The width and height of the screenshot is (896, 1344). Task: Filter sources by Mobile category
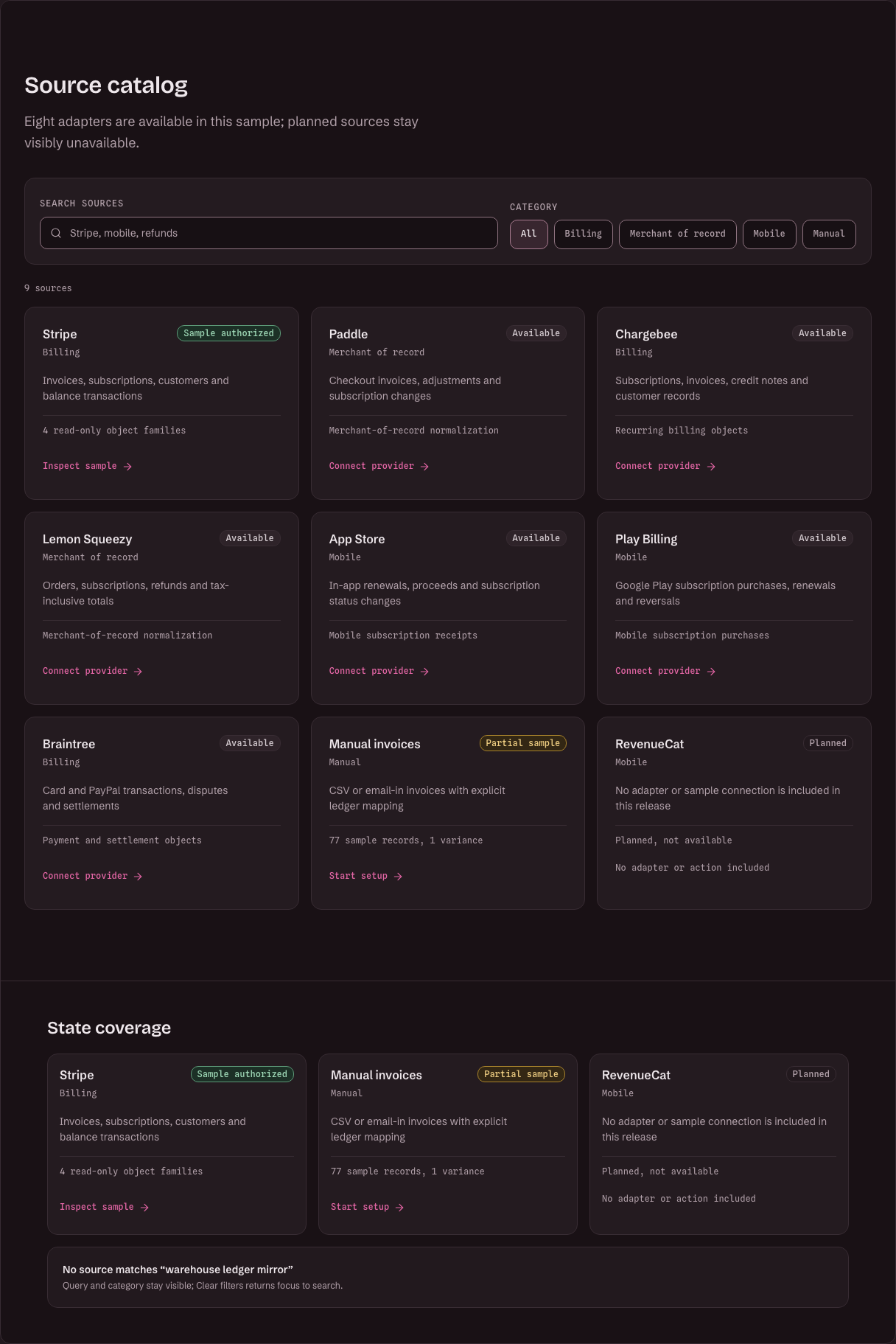coord(769,234)
